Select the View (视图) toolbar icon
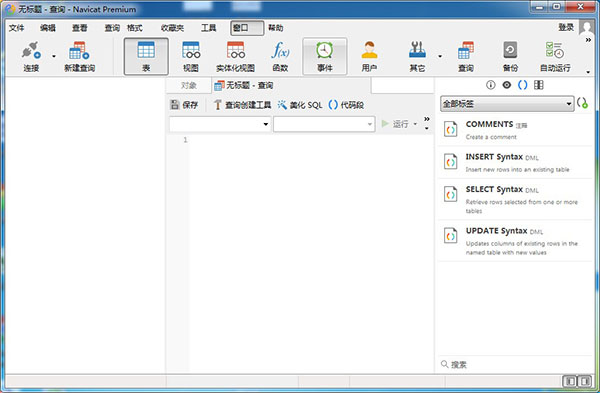This screenshot has height=393, width=600. [191, 56]
